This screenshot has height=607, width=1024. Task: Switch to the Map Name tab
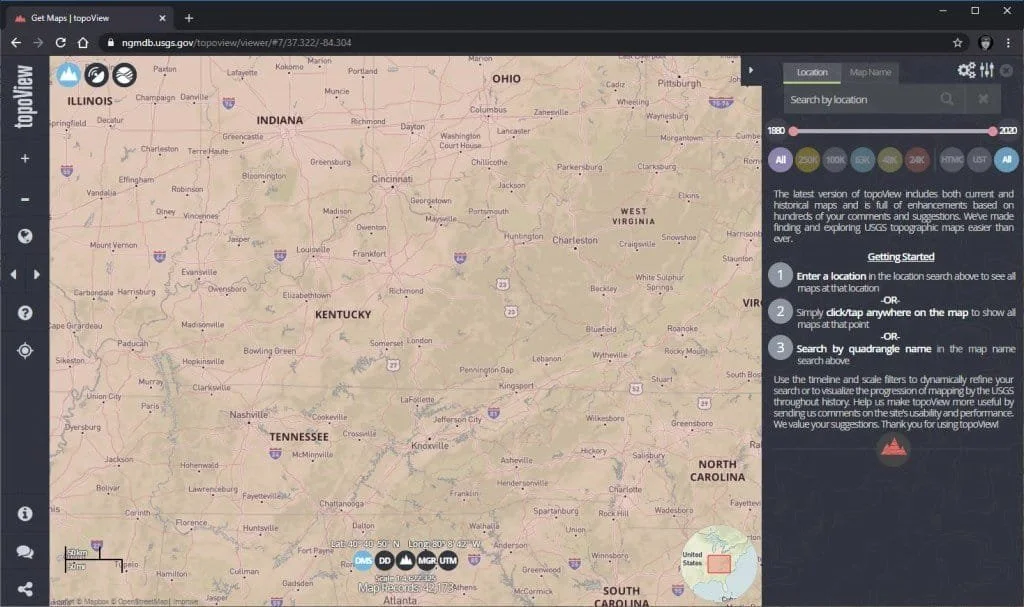coord(870,73)
